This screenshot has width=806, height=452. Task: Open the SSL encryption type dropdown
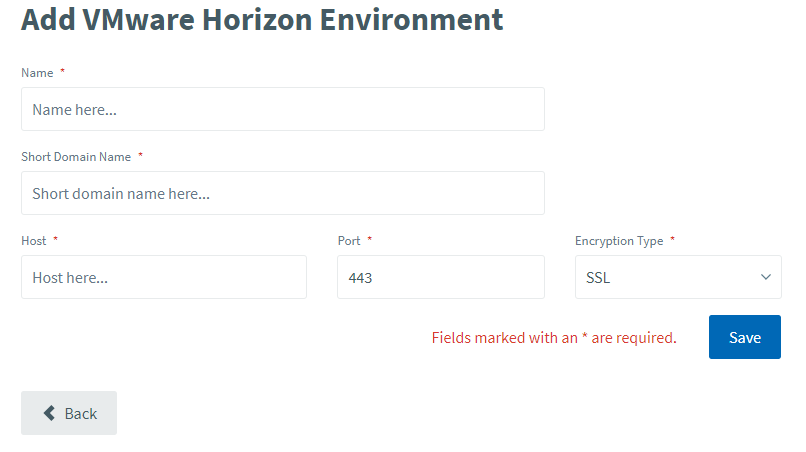coord(678,277)
